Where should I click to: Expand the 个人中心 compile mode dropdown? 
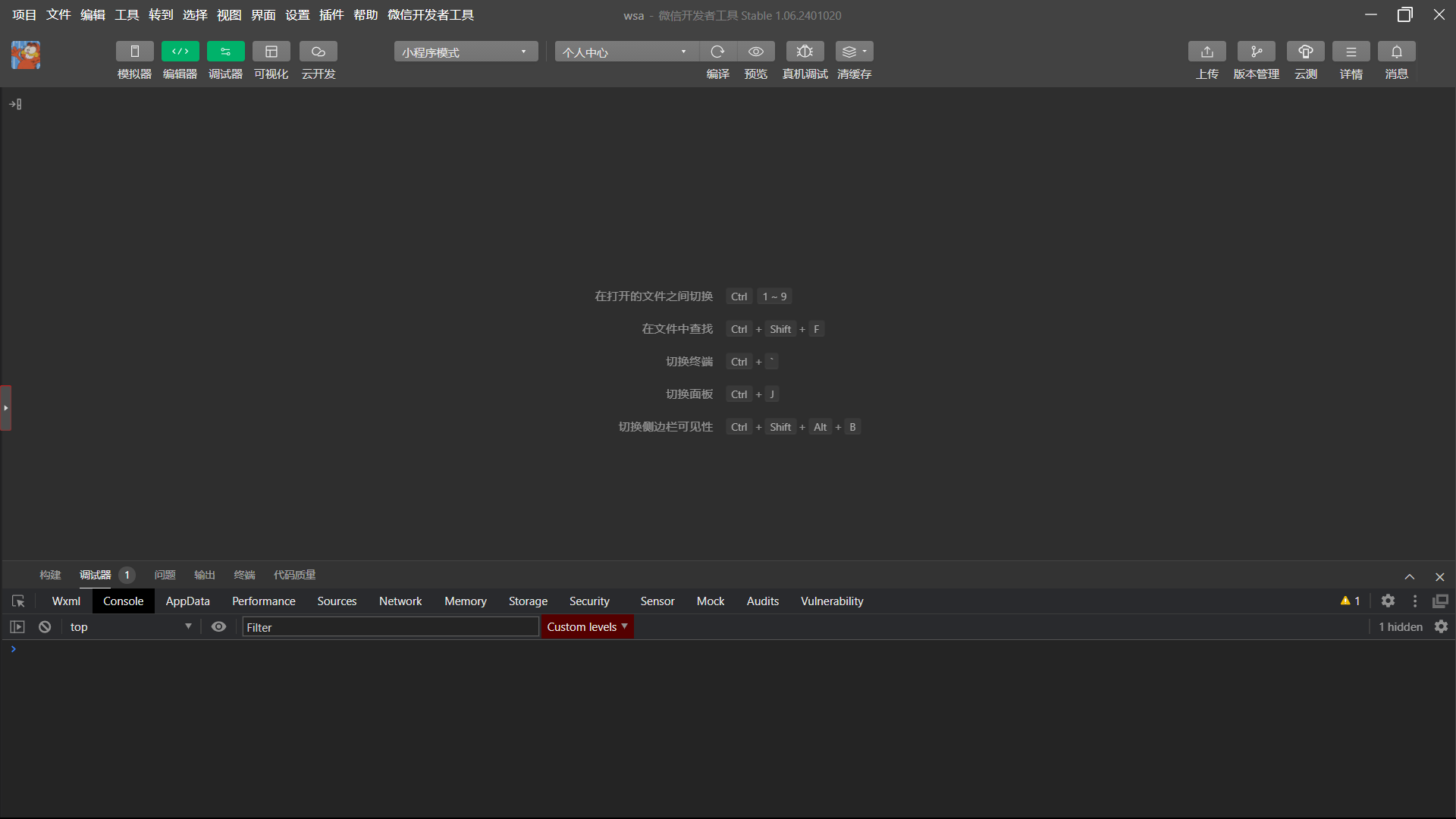(x=626, y=52)
